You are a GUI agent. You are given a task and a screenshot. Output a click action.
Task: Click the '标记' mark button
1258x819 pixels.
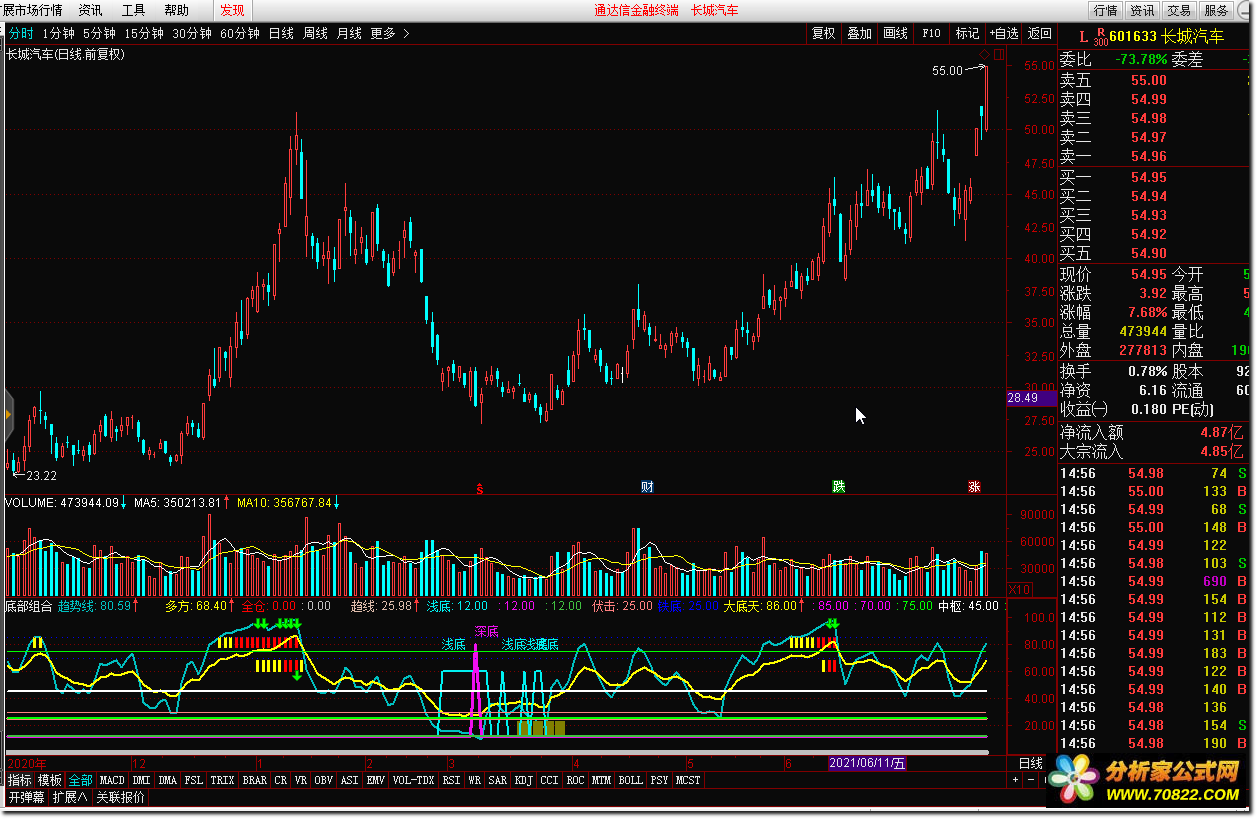(968, 33)
